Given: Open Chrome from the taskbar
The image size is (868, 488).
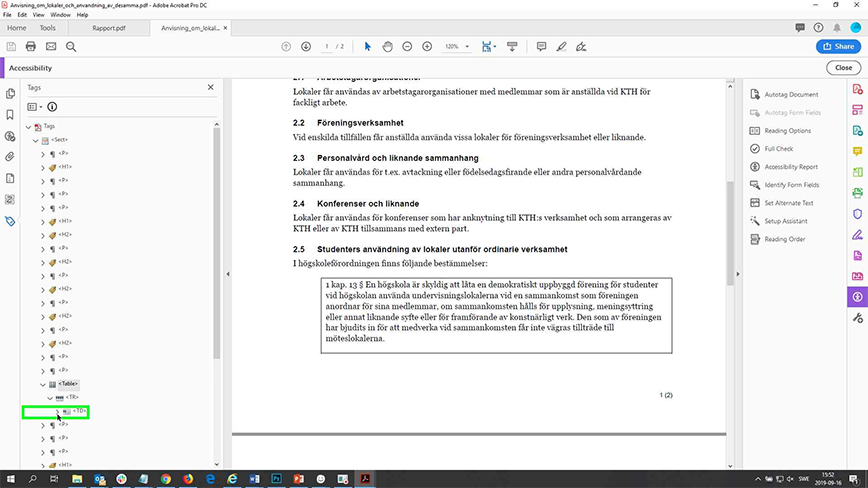Looking at the screenshot, I should tap(166, 479).
